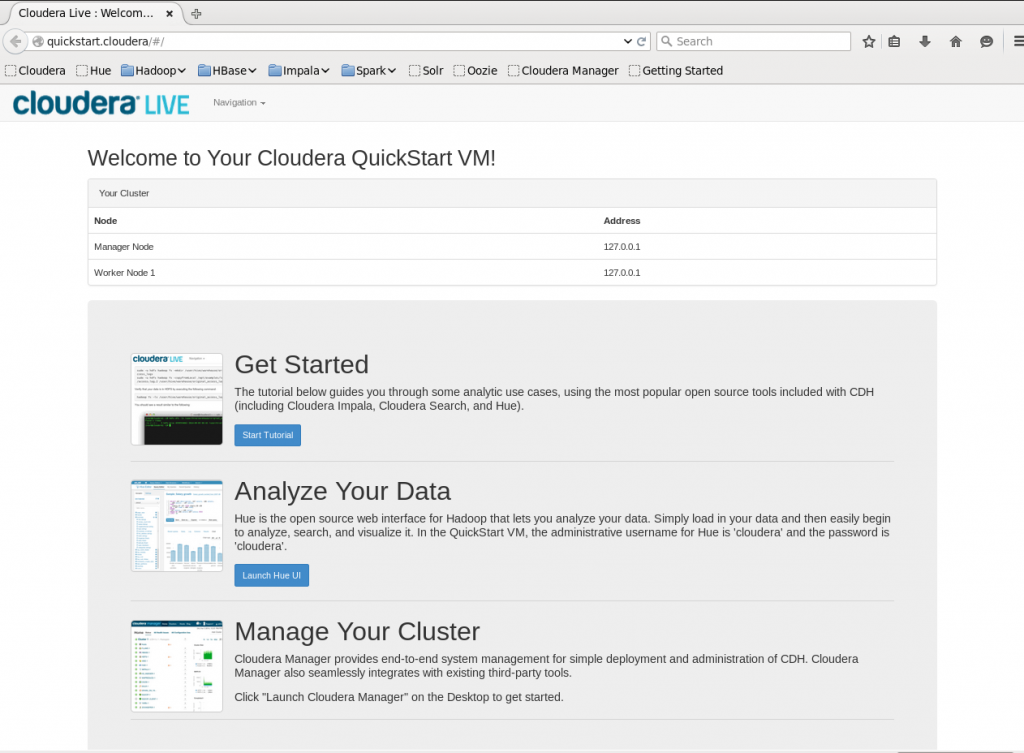
Task: Click the chat bubble toolbar icon
Action: click(x=986, y=41)
